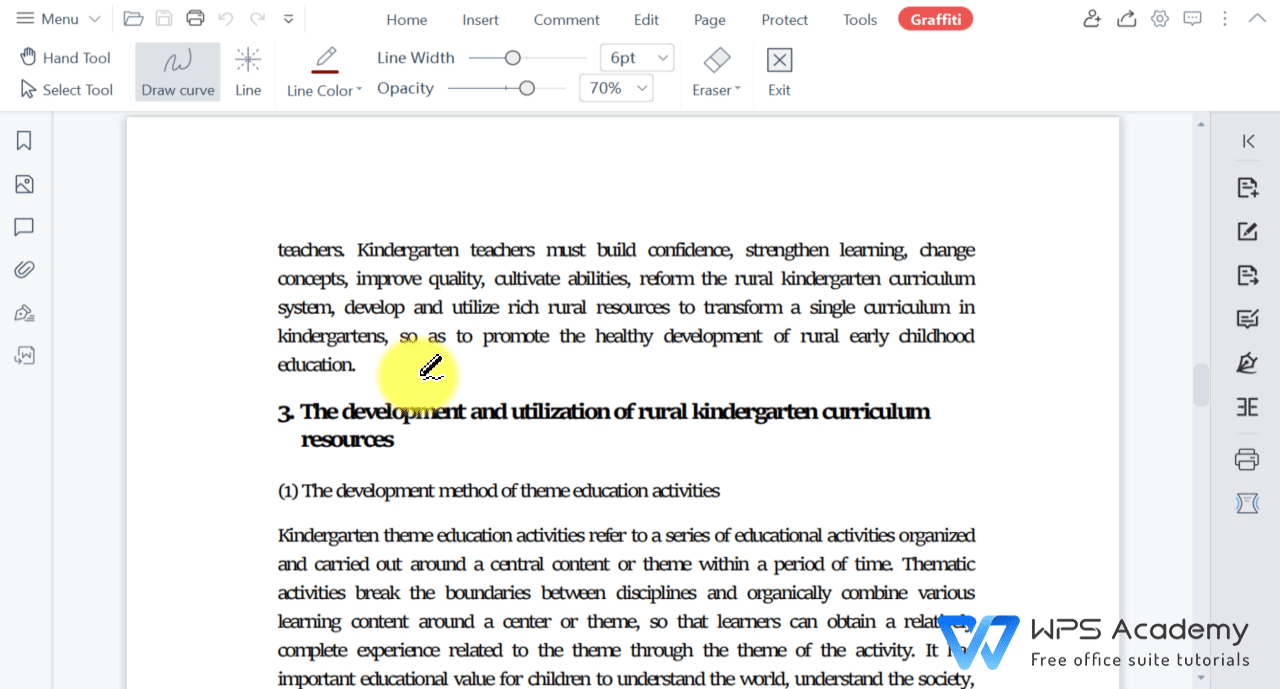Click the bookmark icon in left sidebar
Image resolution: width=1280 pixels, height=689 pixels.
click(x=24, y=141)
